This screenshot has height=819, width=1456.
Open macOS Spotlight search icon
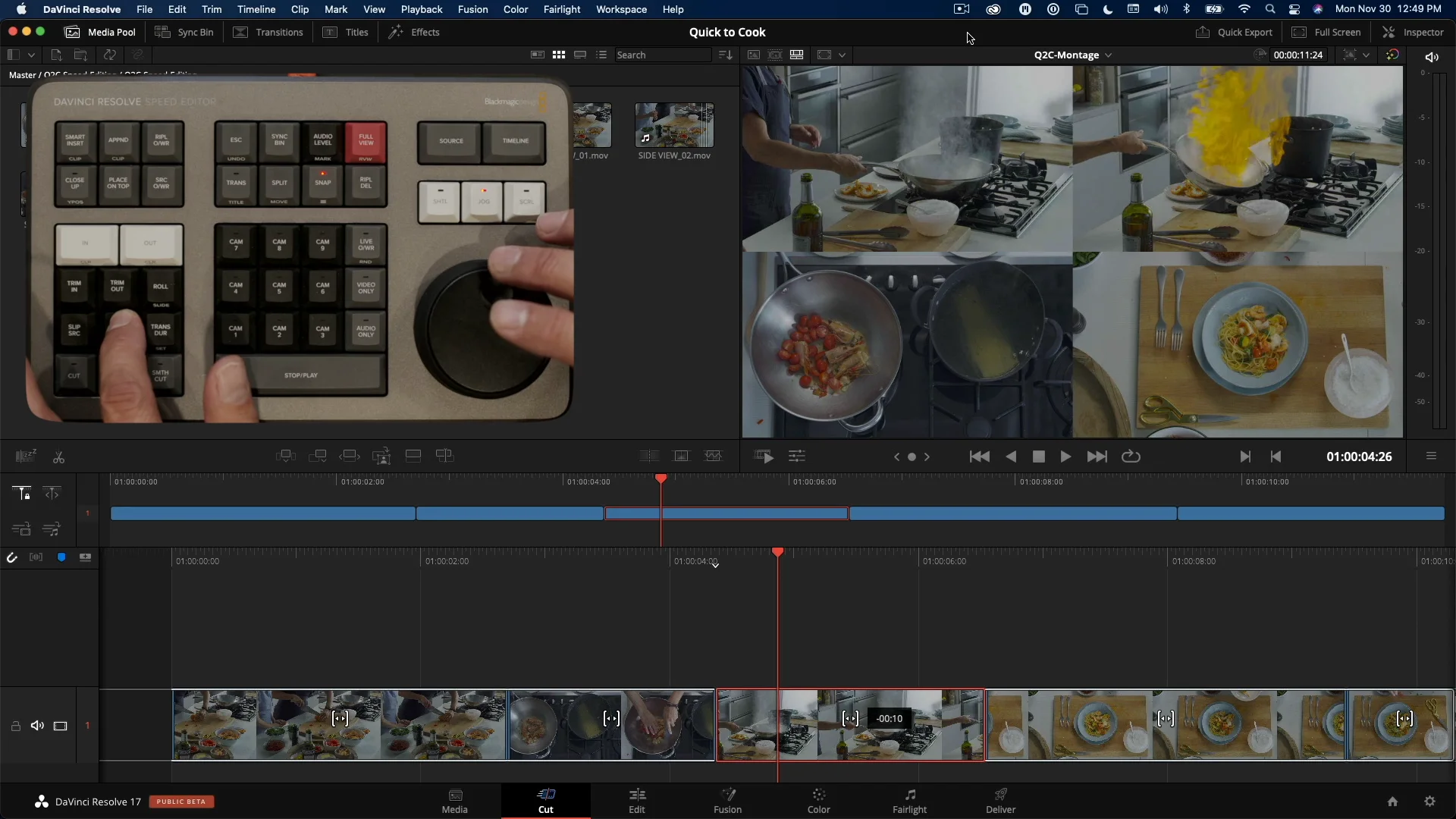pyautogui.click(x=1270, y=9)
